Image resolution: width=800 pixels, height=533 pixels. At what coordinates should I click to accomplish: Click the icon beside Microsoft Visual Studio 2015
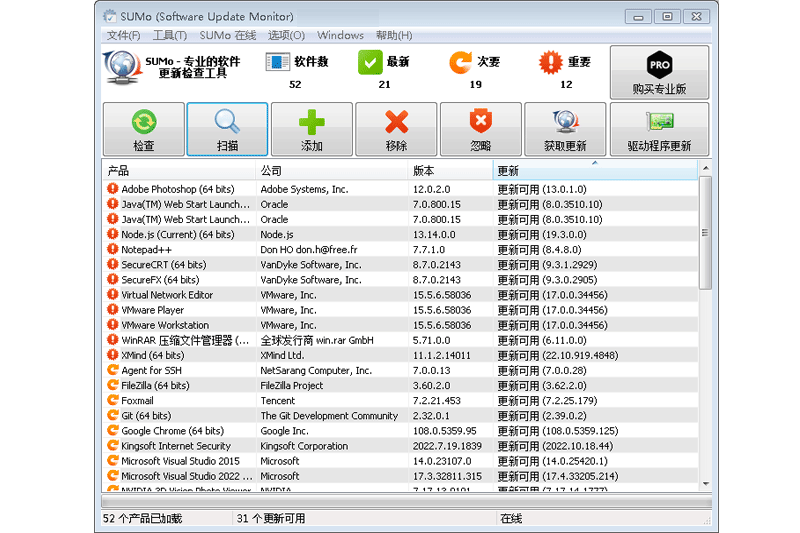tap(112, 461)
